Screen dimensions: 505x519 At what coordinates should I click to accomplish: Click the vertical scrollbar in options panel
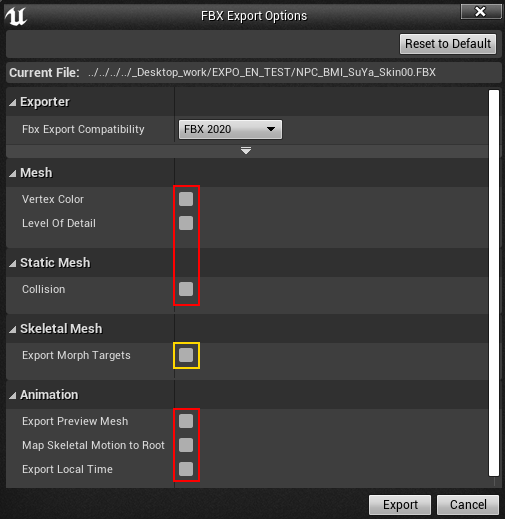(494, 283)
